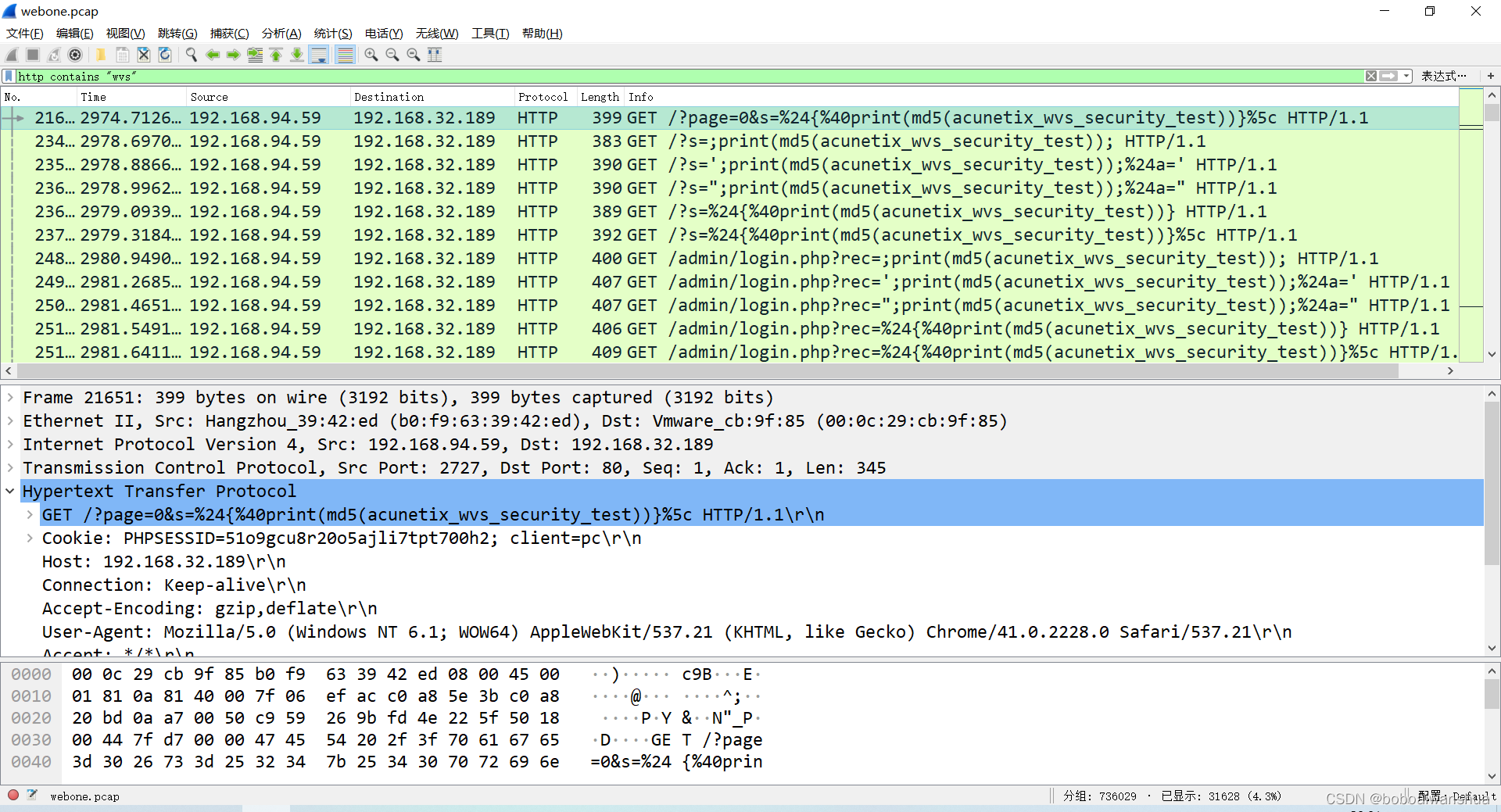The image size is (1501, 812).
Task: Select the packet at time 2979.3184
Action: click(729, 234)
